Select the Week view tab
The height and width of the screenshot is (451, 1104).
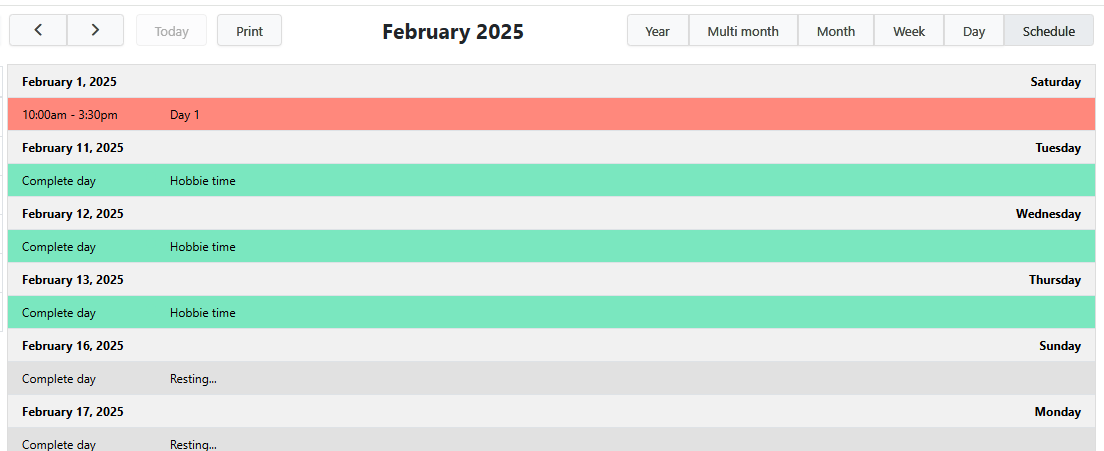[x=908, y=31]
